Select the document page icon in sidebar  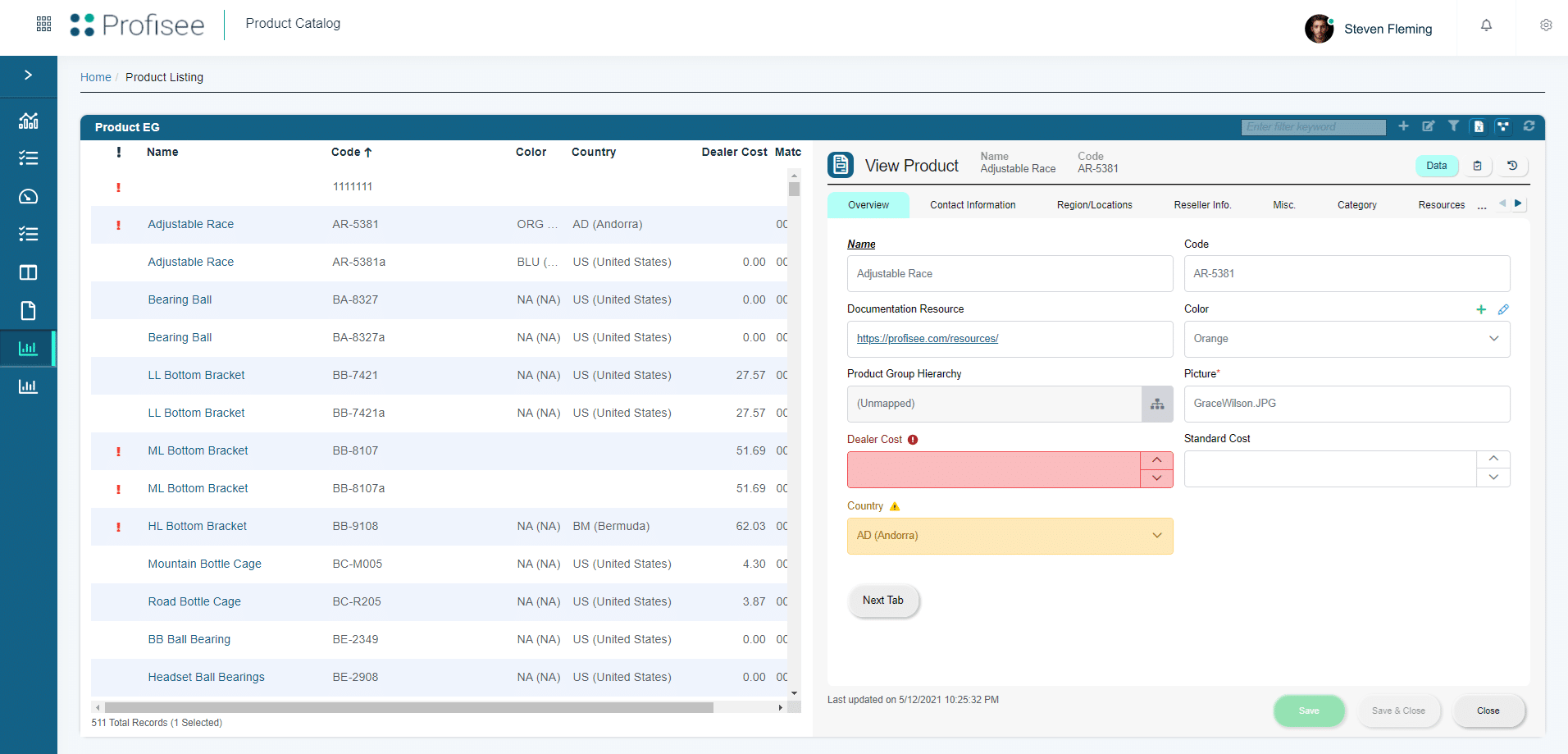(28, 310)
